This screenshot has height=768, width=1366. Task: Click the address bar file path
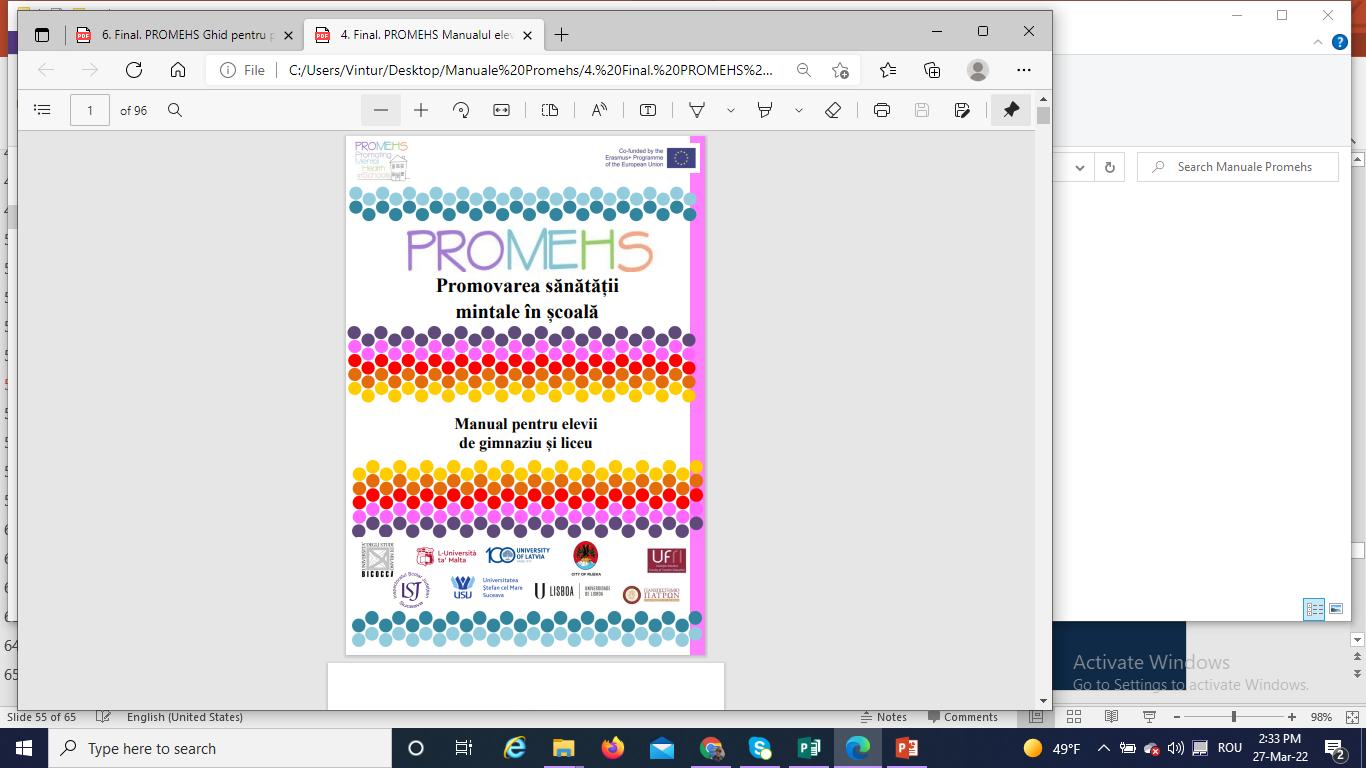click(x=531, y=70)
